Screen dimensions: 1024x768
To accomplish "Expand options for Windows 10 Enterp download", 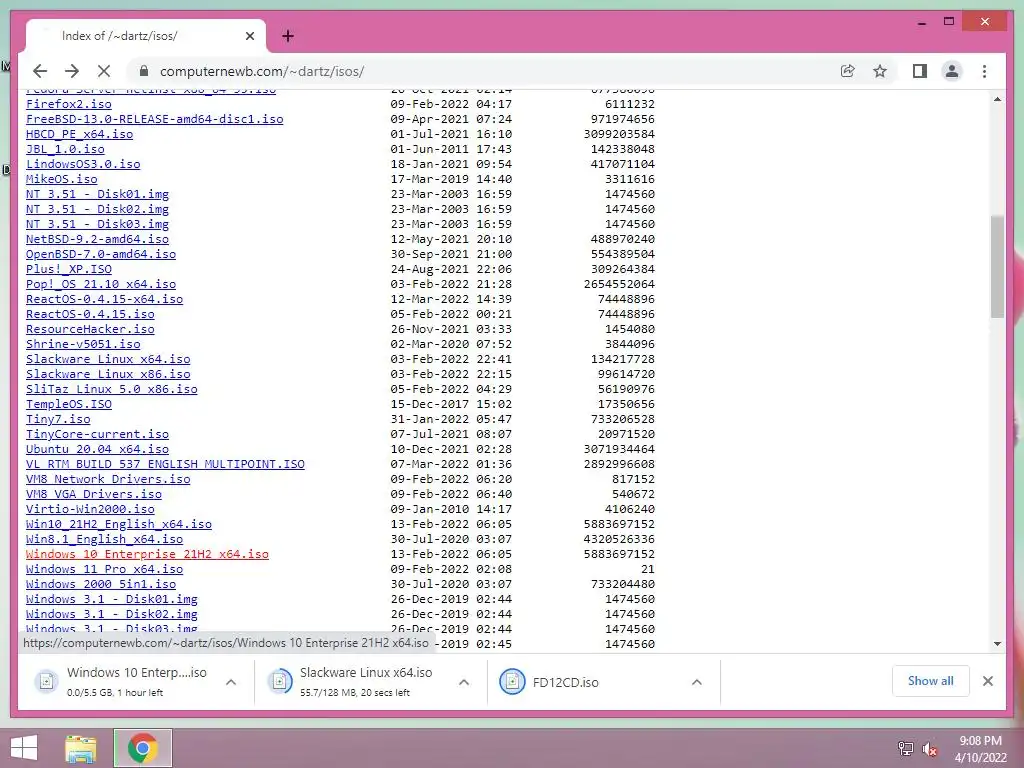I will [x=231, y=682].
